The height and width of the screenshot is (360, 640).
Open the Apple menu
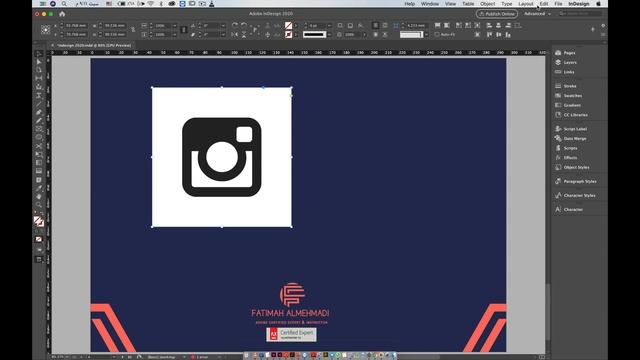[598, 4]
